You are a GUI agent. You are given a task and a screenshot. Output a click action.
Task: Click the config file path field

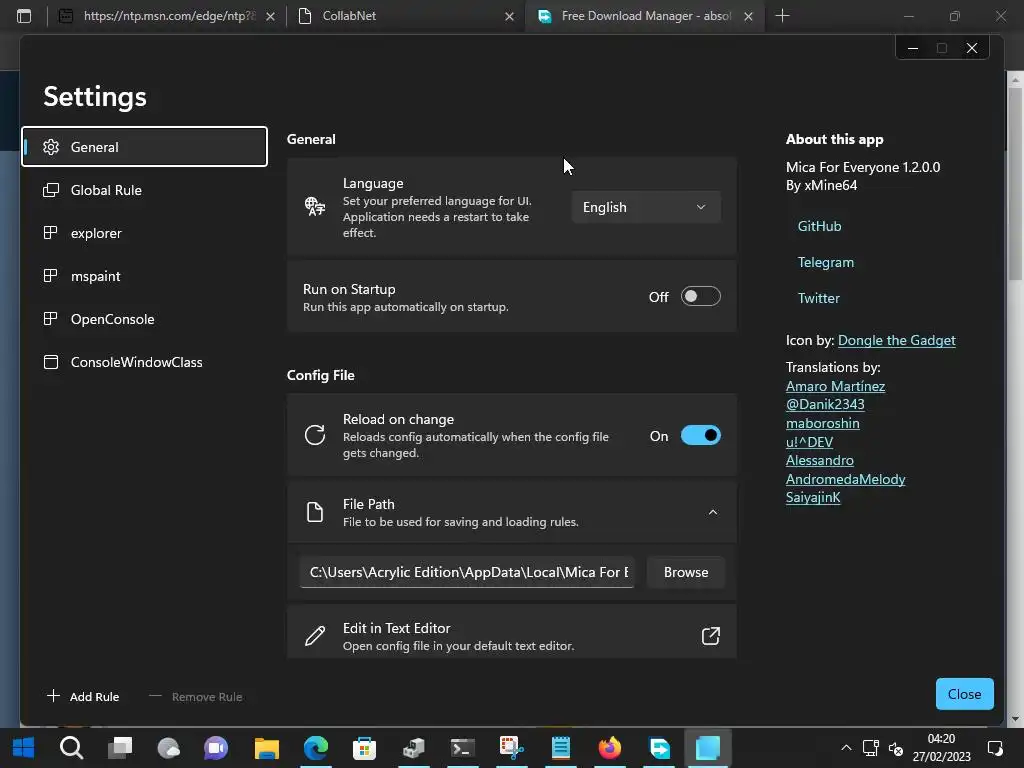[467, 572]
